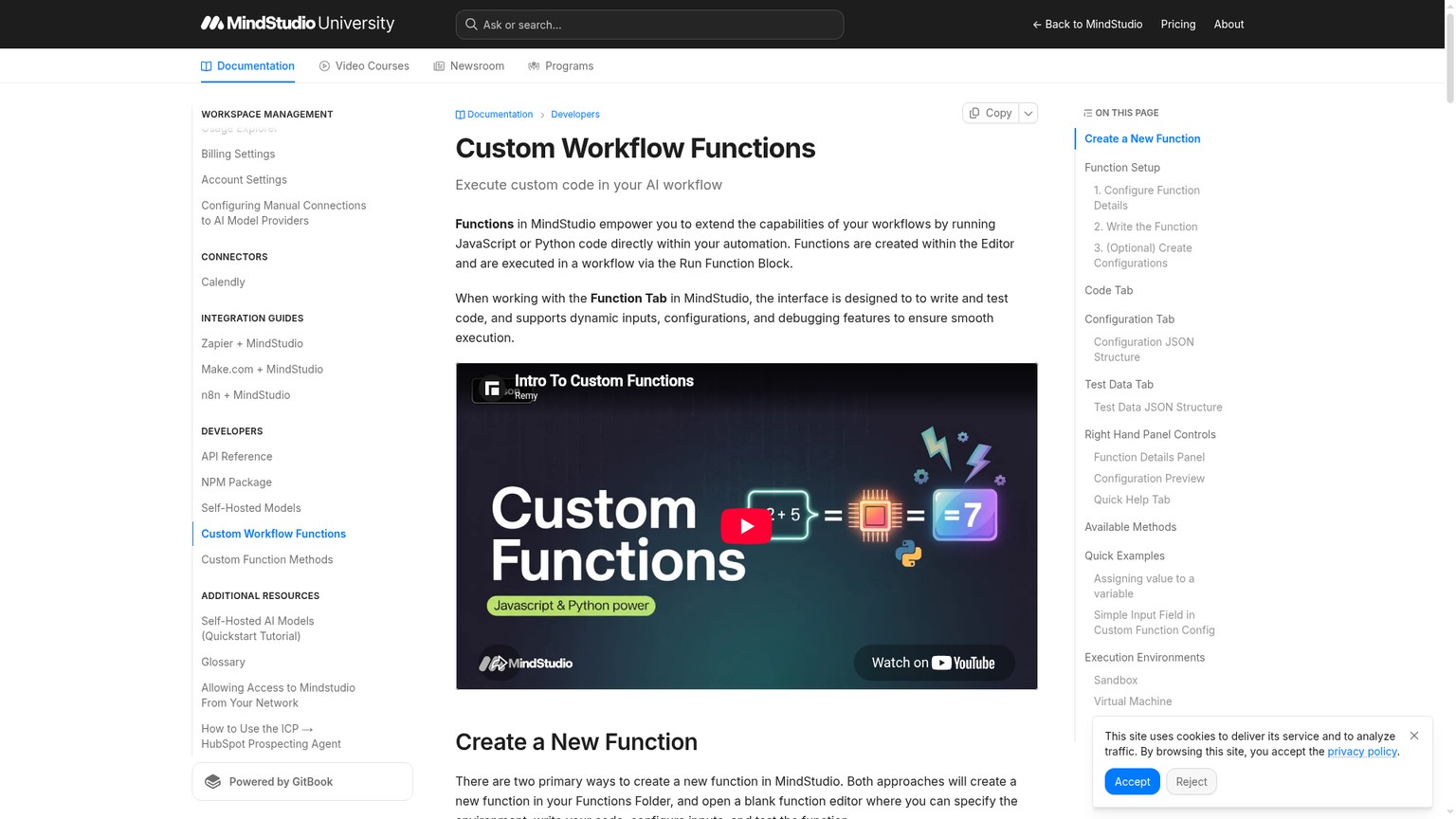Open the About page

(x=1228, y=25)
